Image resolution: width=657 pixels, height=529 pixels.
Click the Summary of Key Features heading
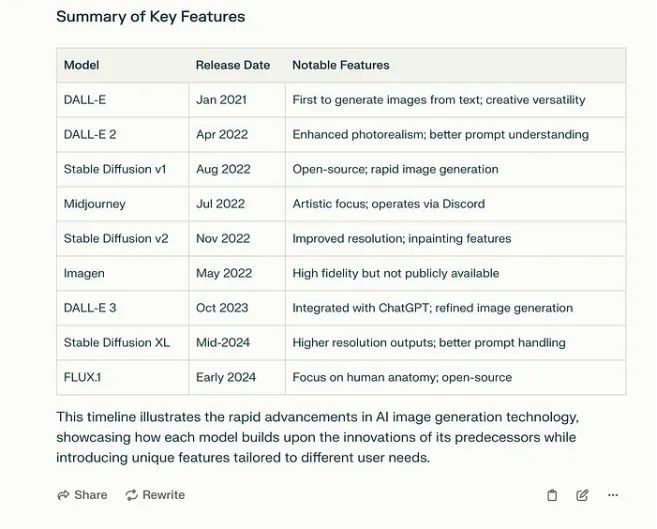tap(150, 17)
